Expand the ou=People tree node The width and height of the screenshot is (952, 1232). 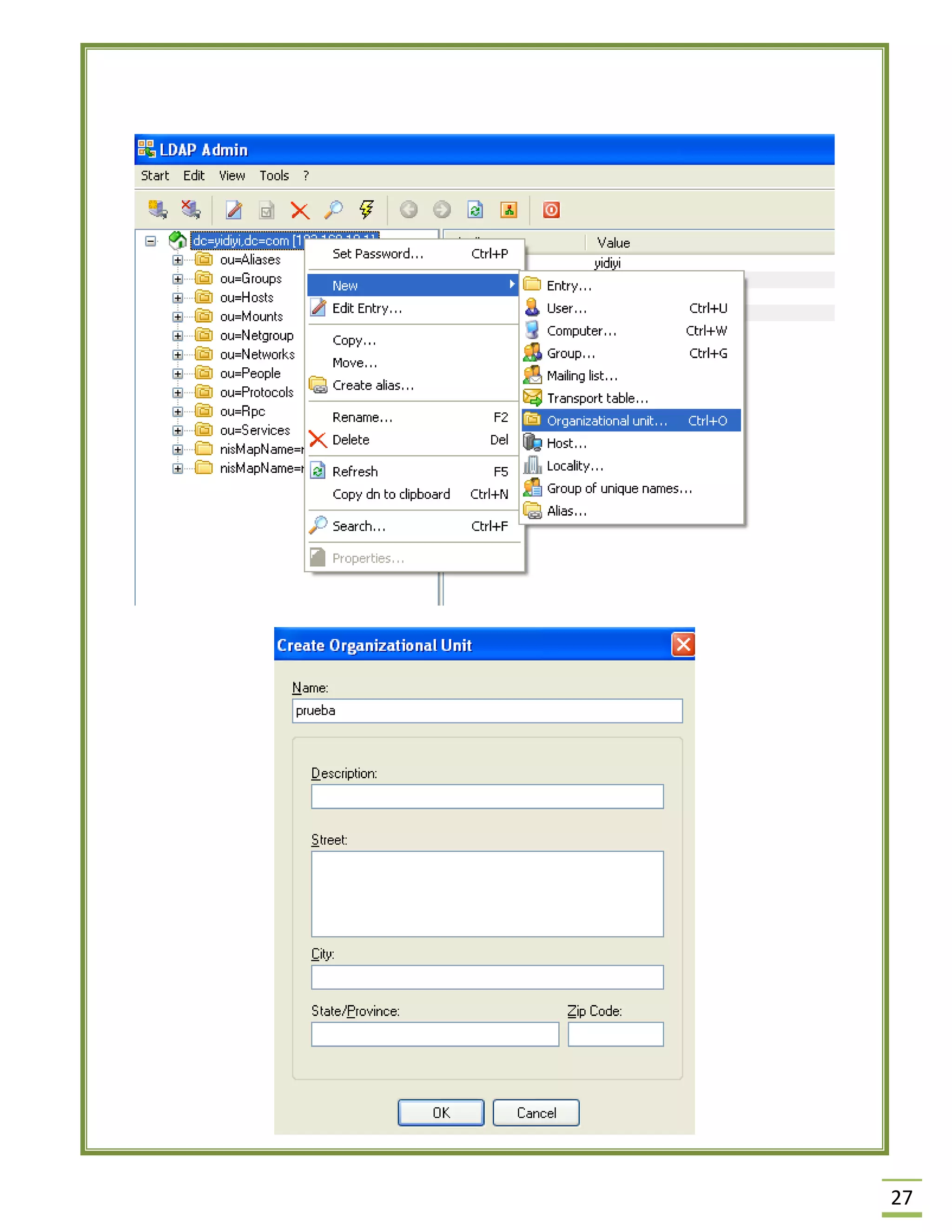click(178, 373)
